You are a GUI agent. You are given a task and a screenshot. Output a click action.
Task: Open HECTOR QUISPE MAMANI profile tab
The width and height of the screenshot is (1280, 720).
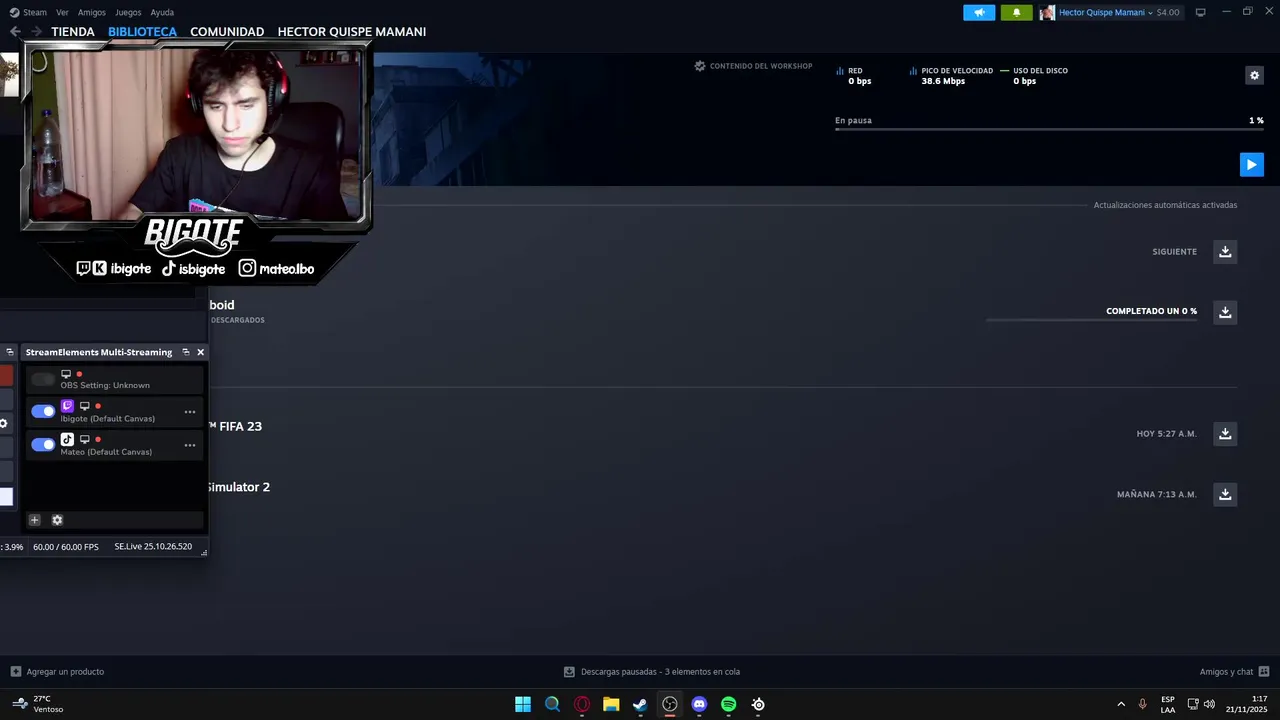(352, 31)
